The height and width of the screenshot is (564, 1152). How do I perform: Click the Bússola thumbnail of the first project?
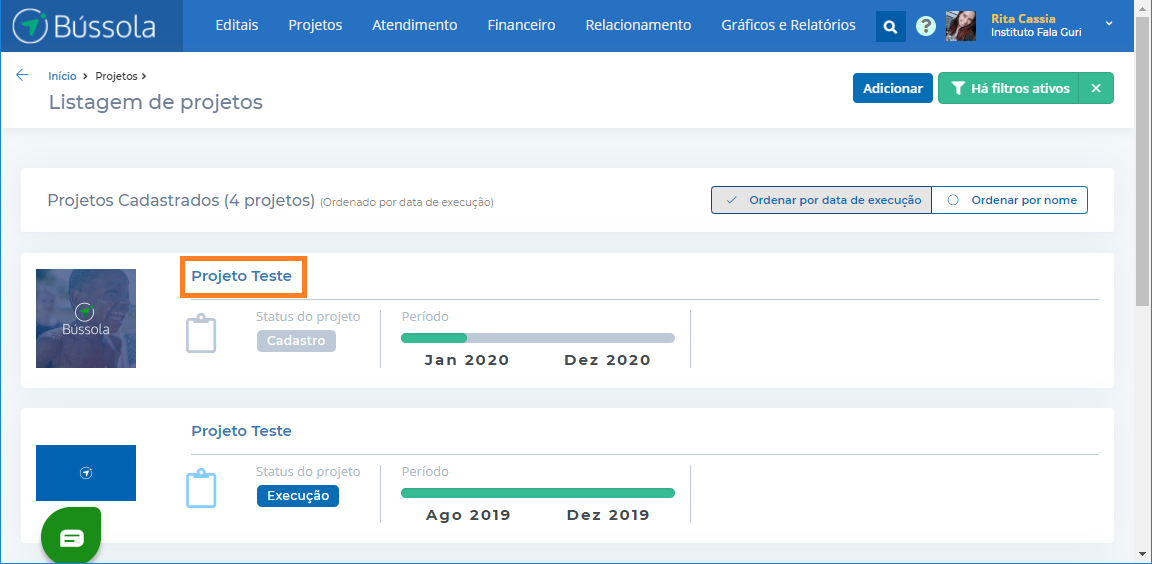pyautogui.click(x=86, y=318)
